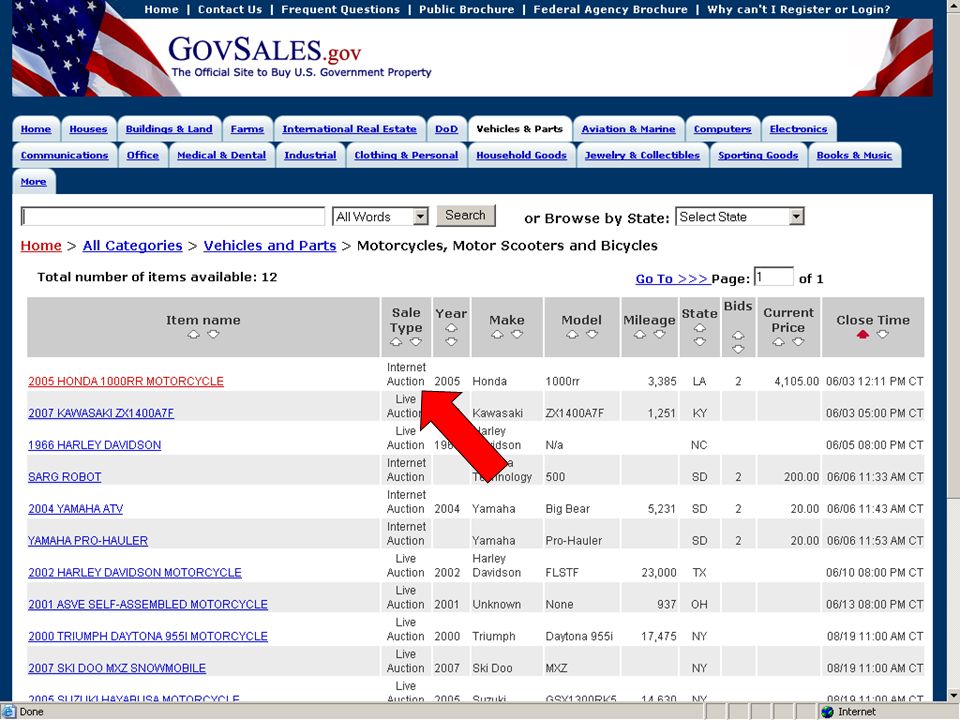The image size is (960, 720).
Task: Open Medical & Dental tab
Action: (x=222, y=156)
